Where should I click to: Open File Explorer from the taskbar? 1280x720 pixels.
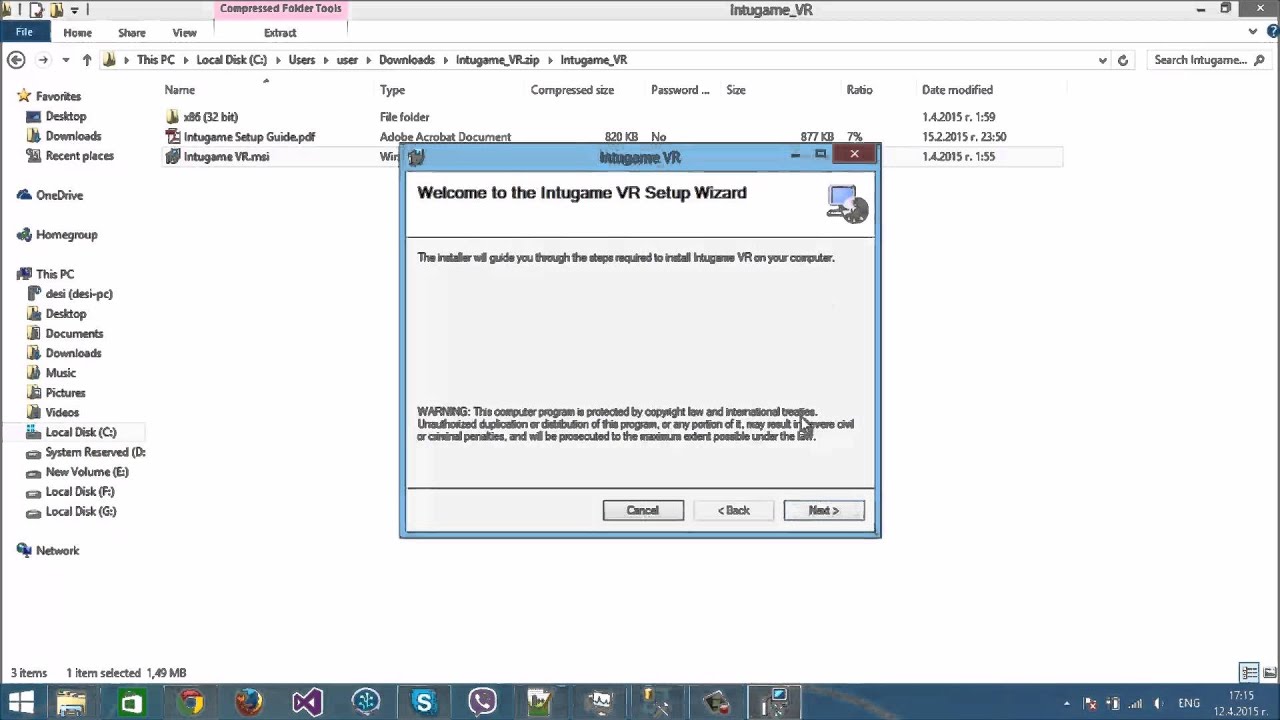click(x=72, y=703)
